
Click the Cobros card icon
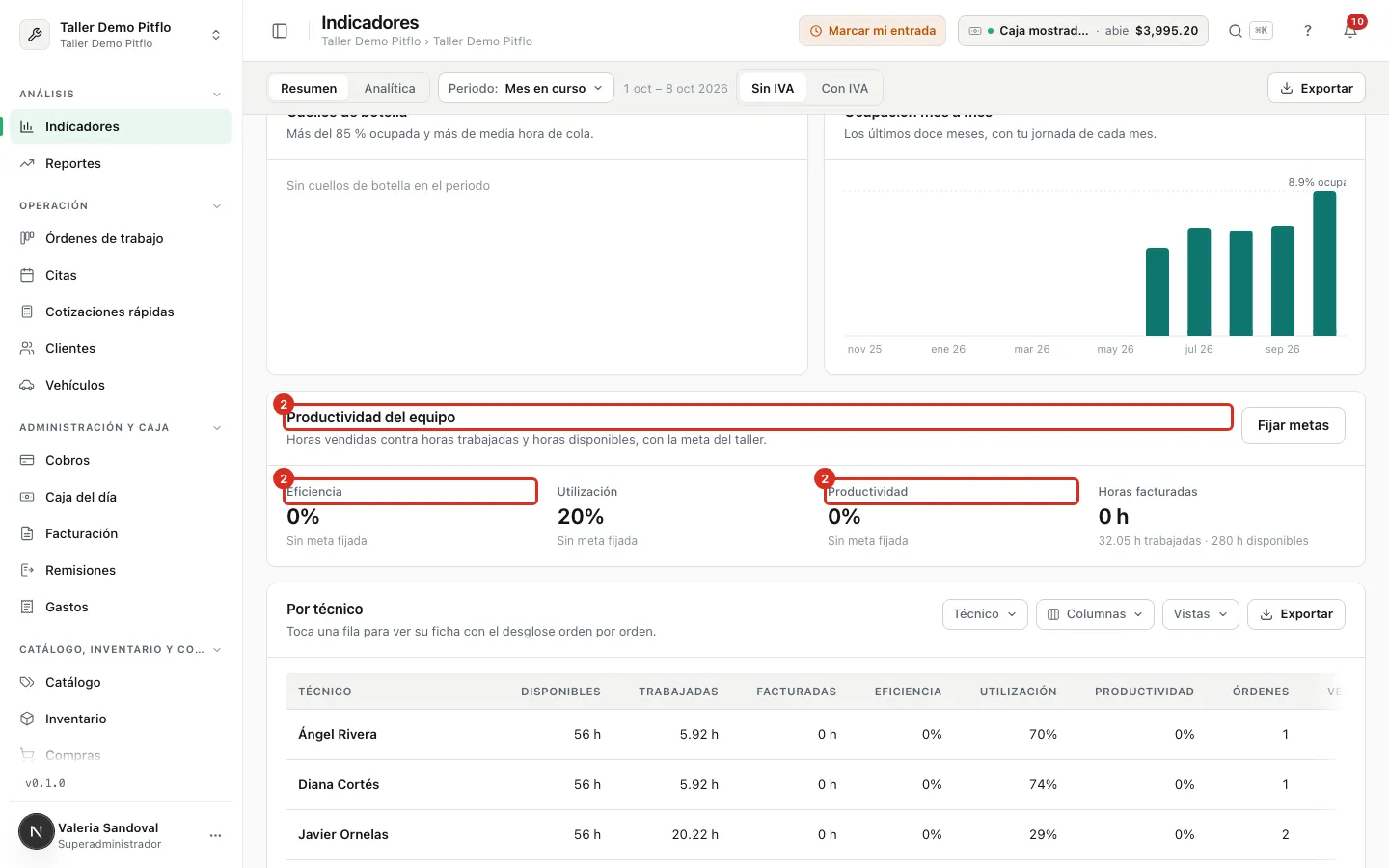pos(27,460)
